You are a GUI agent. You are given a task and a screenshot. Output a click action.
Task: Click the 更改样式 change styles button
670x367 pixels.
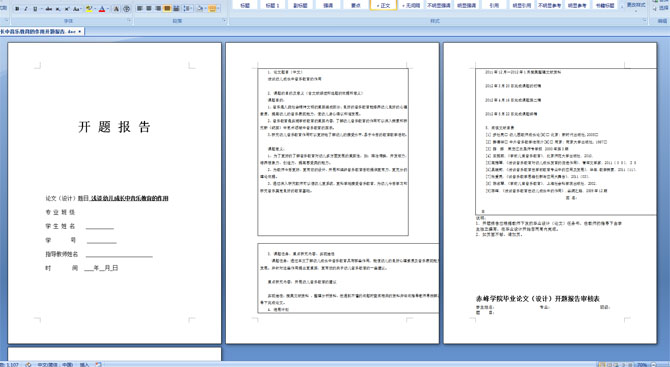pos(635,5)
